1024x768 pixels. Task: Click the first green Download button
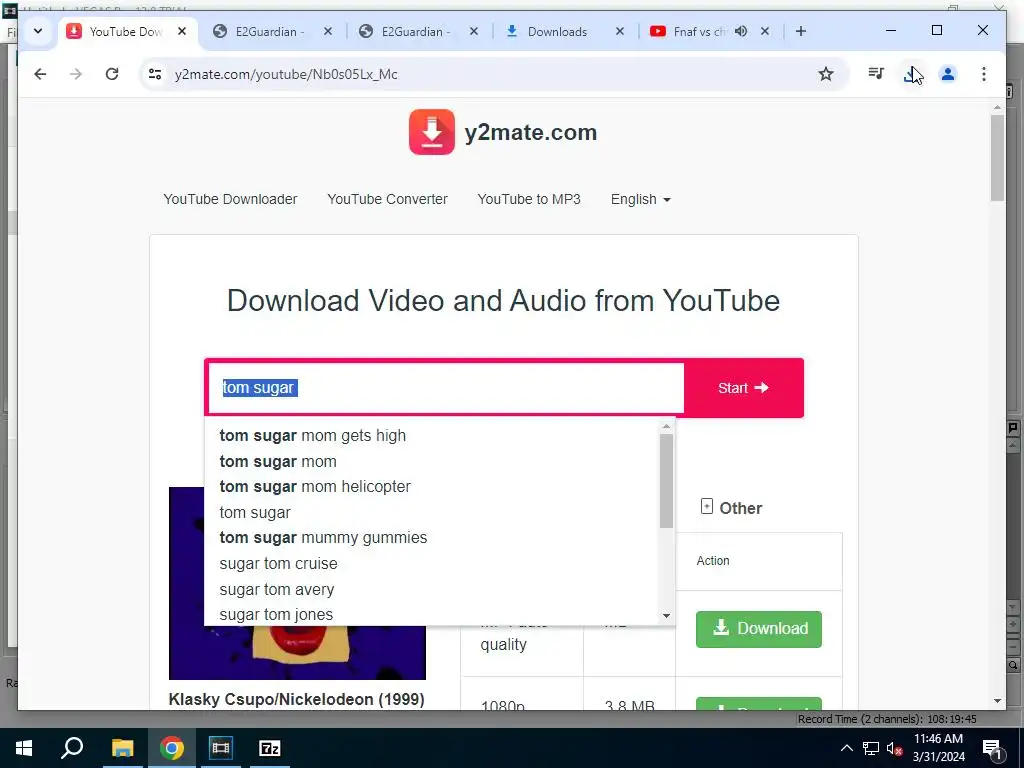click(x=758, y=629)
